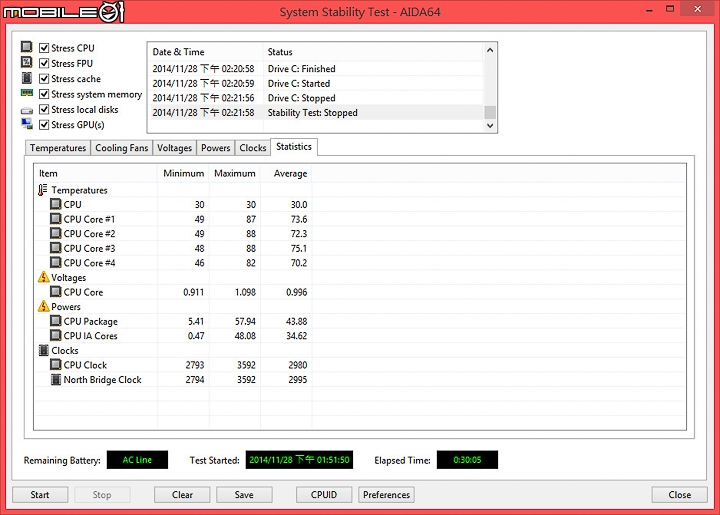
Task: Click the AC Line battery status display
Action: [137, 460]
